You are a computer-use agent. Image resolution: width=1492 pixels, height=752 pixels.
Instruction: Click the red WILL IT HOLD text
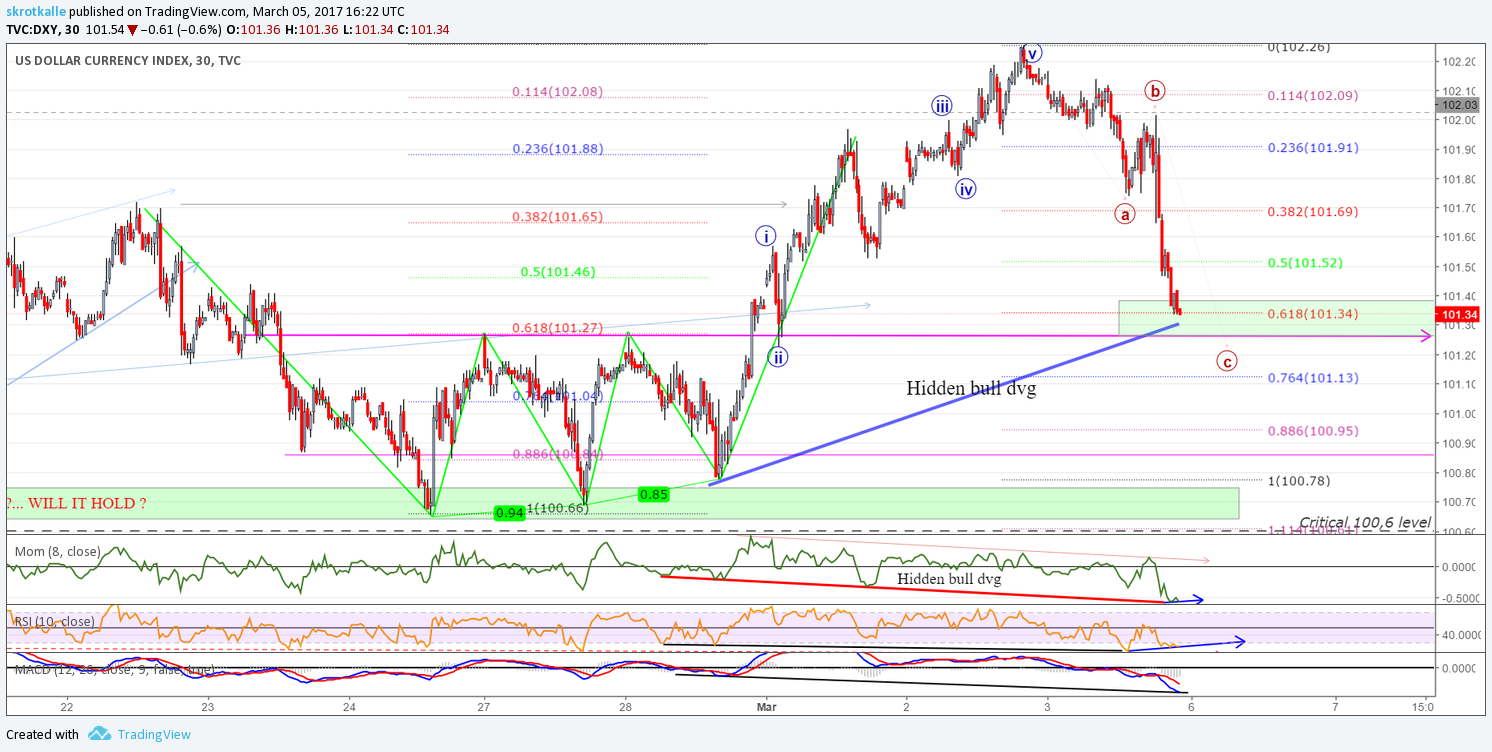point(76,503)
